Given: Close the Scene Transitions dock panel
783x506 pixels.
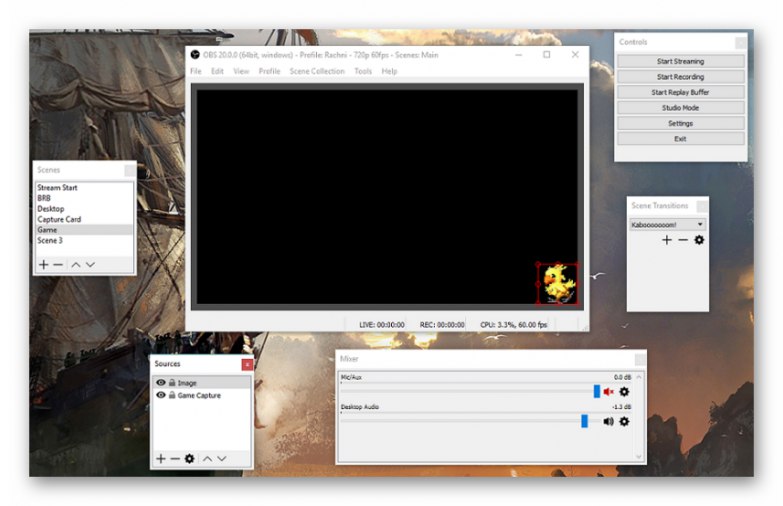Looking at the screenshot, I should 702,206.
